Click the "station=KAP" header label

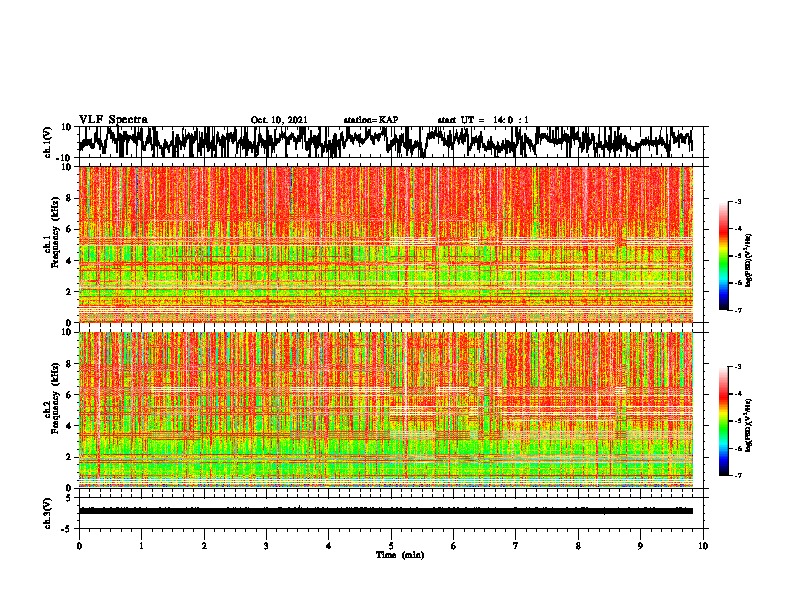(x=371, y=120)
